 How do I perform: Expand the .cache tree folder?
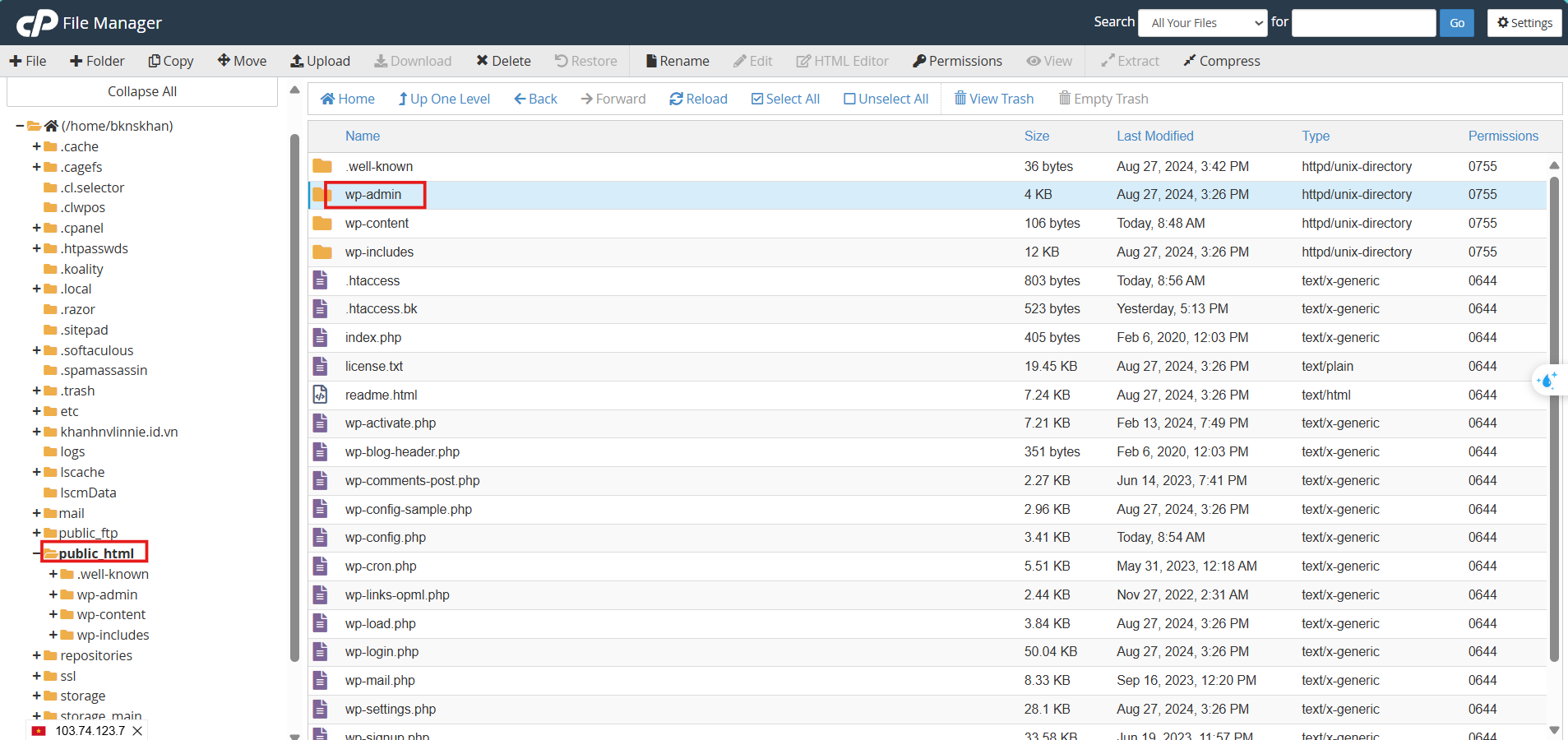tap(36, 146)
